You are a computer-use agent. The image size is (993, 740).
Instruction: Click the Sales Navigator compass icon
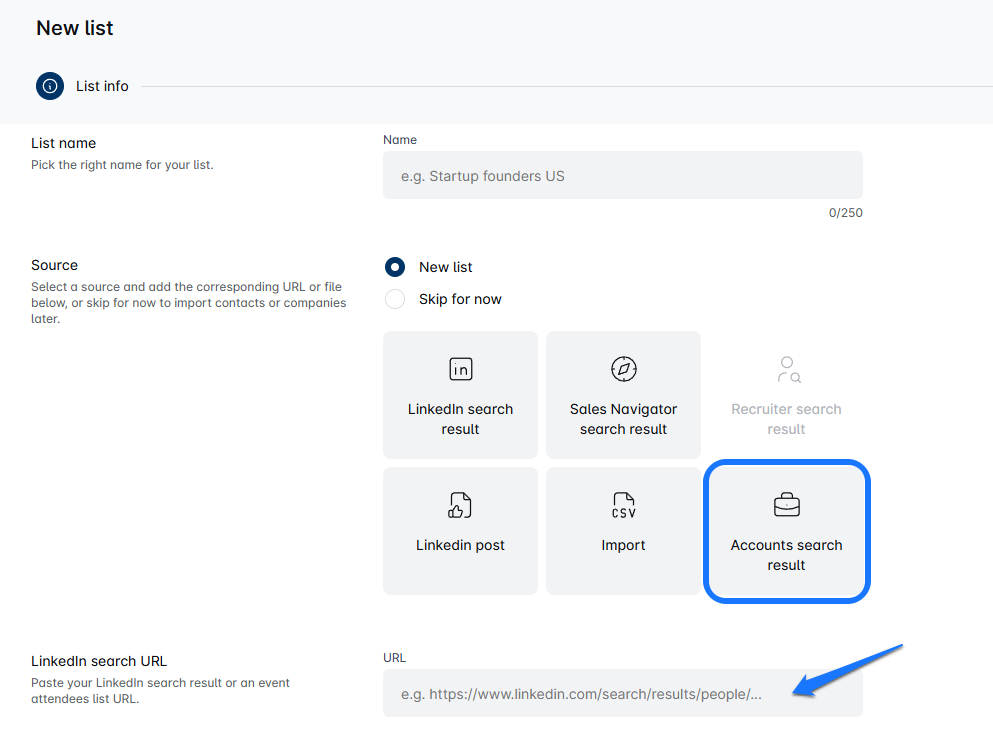623,369
